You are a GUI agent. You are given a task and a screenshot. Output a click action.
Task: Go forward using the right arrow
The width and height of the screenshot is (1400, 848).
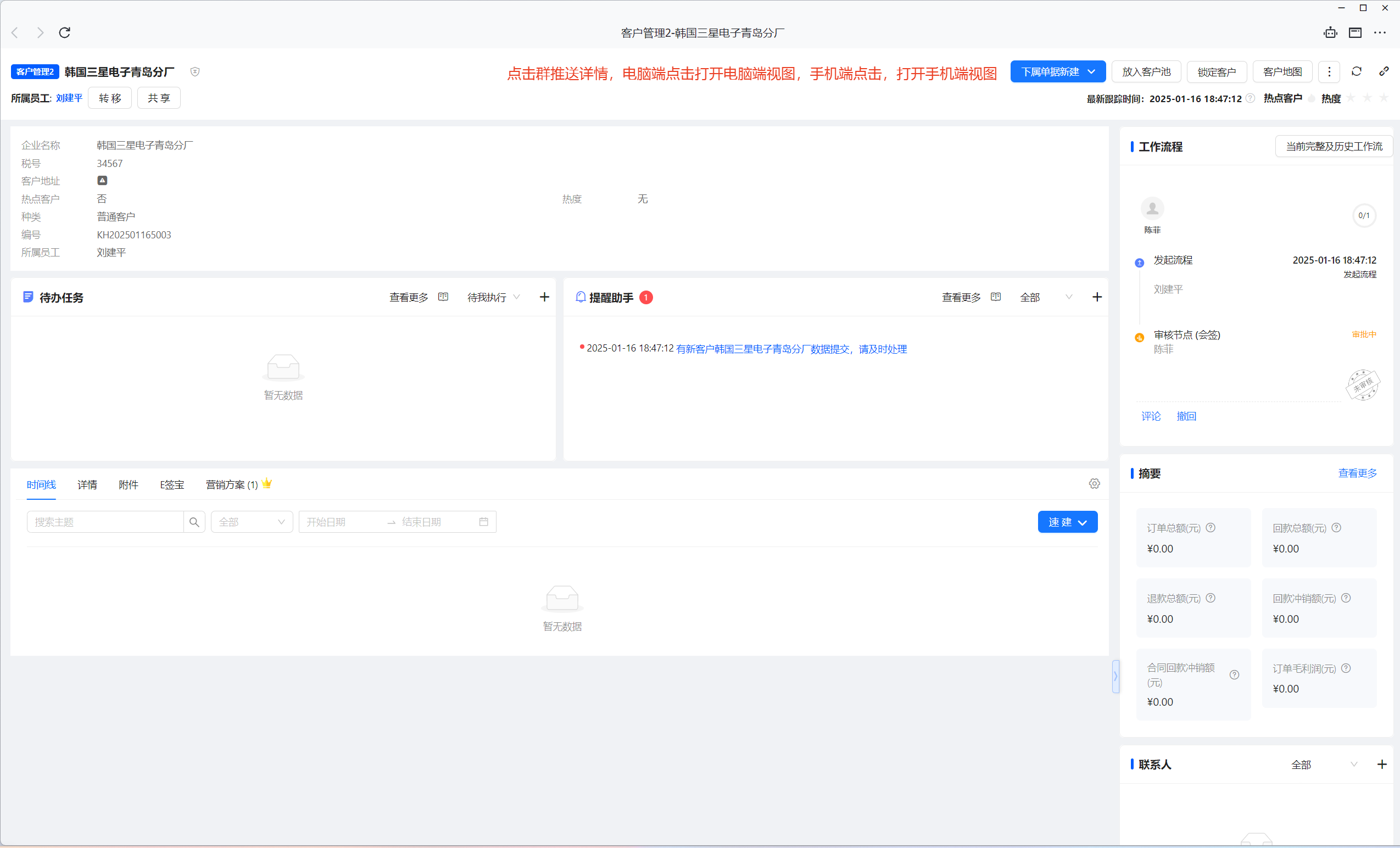tap(40, 32)
